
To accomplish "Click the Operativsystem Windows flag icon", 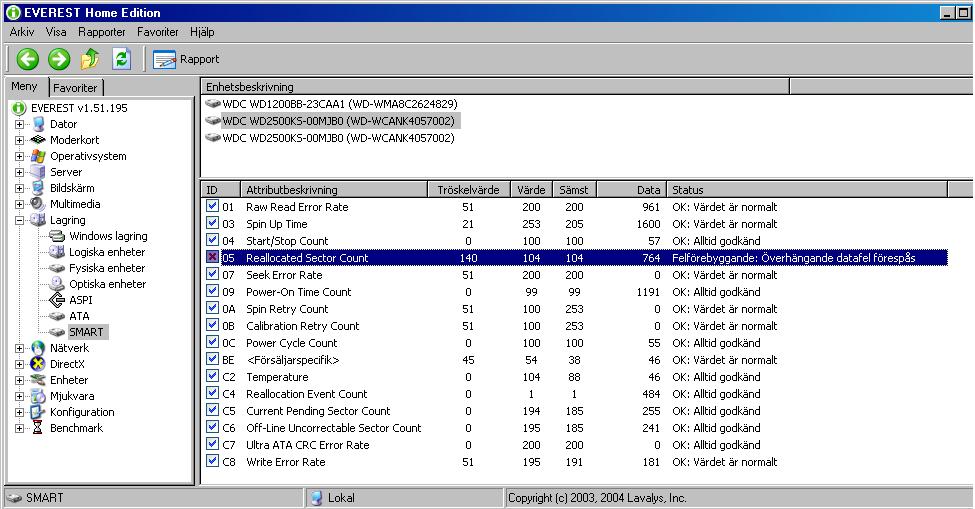I will 39,156.
